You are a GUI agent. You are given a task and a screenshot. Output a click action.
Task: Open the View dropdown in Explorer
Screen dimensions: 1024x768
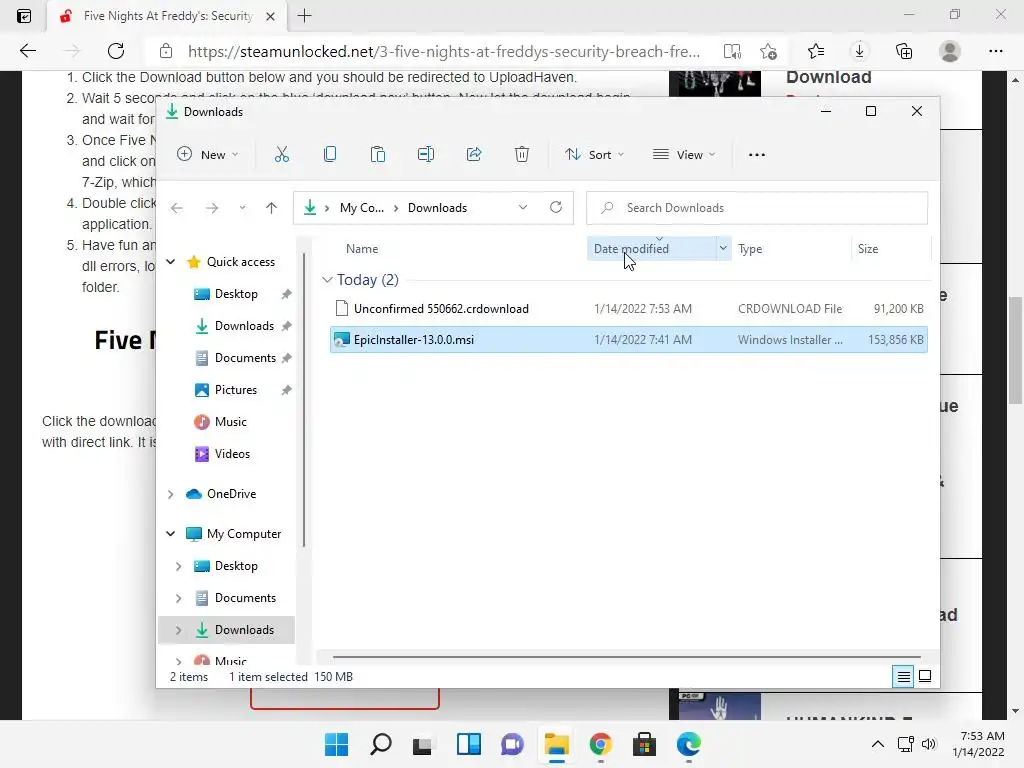(x=684, y=155)
